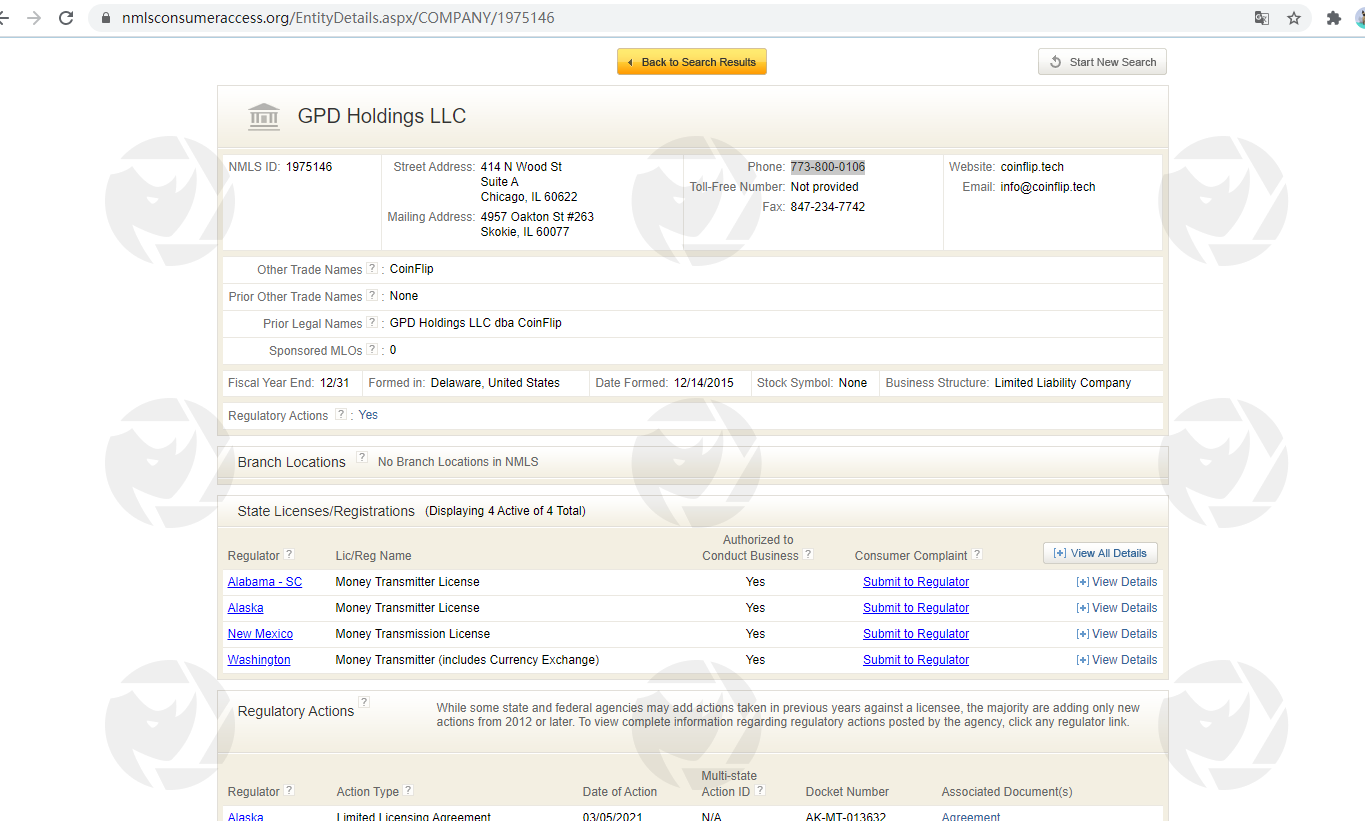Submit to Regulator for Alaska license

click(915, 608)
